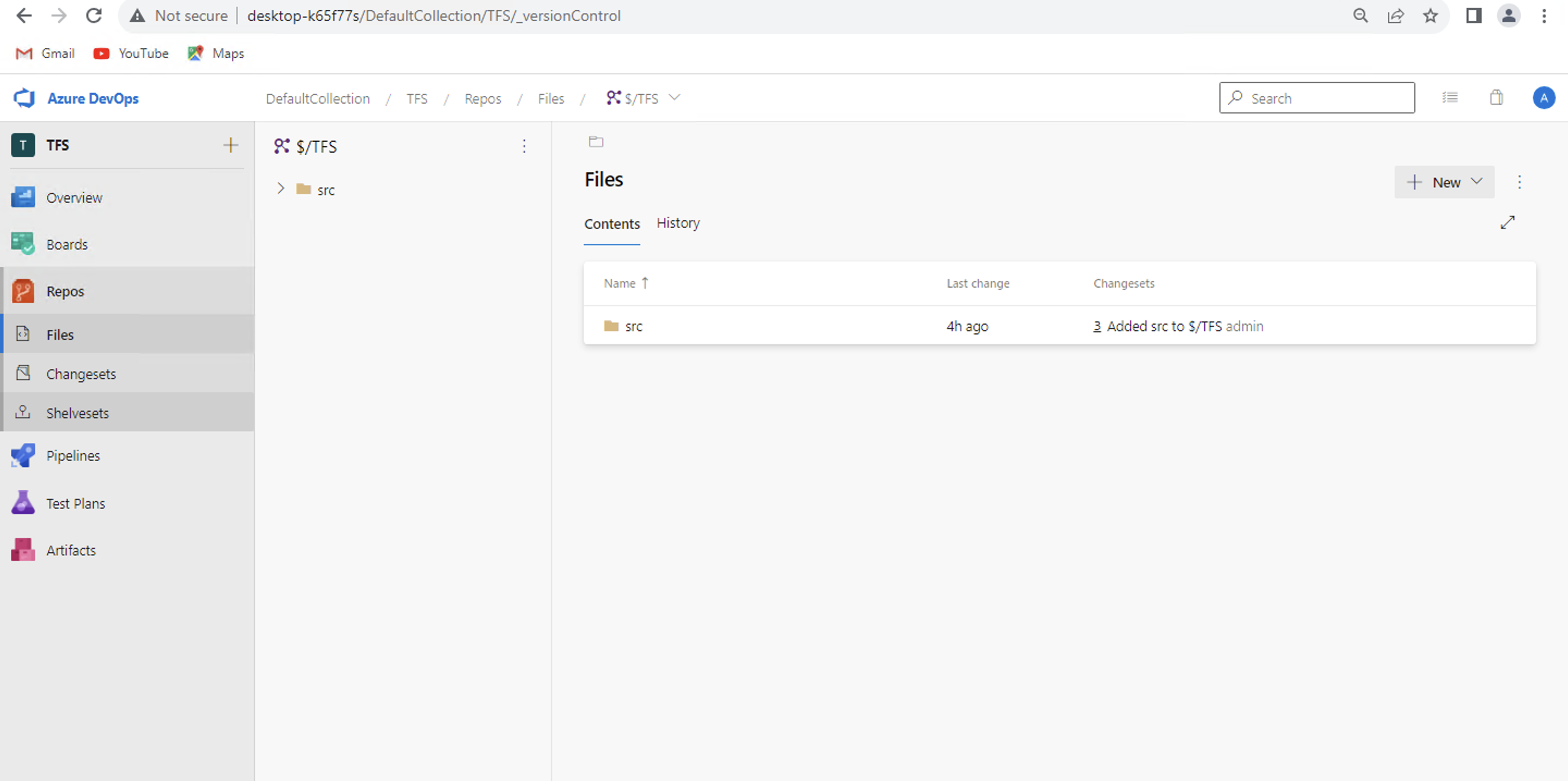This screenshot has height=781, width=1568.
Task: Click the Changesets icon in sidebar
Action: tap(23, 373)
